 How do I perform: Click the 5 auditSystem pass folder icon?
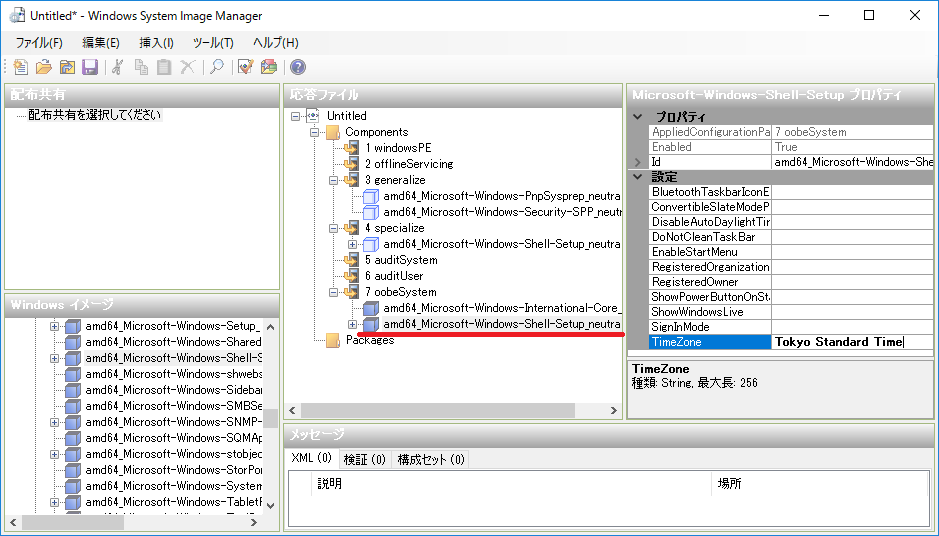[x=352, y=260]
